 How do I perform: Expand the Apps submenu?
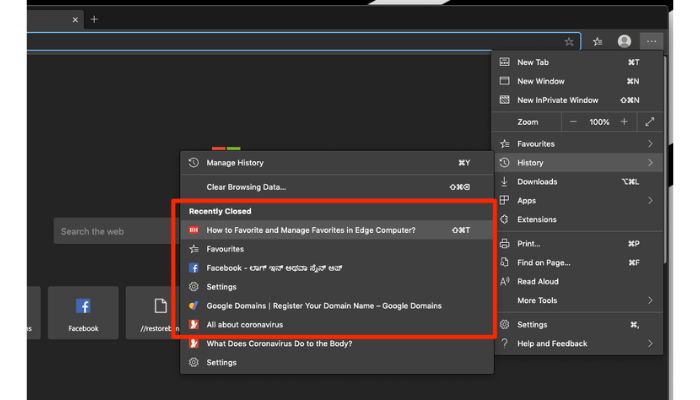pos(576,200)
